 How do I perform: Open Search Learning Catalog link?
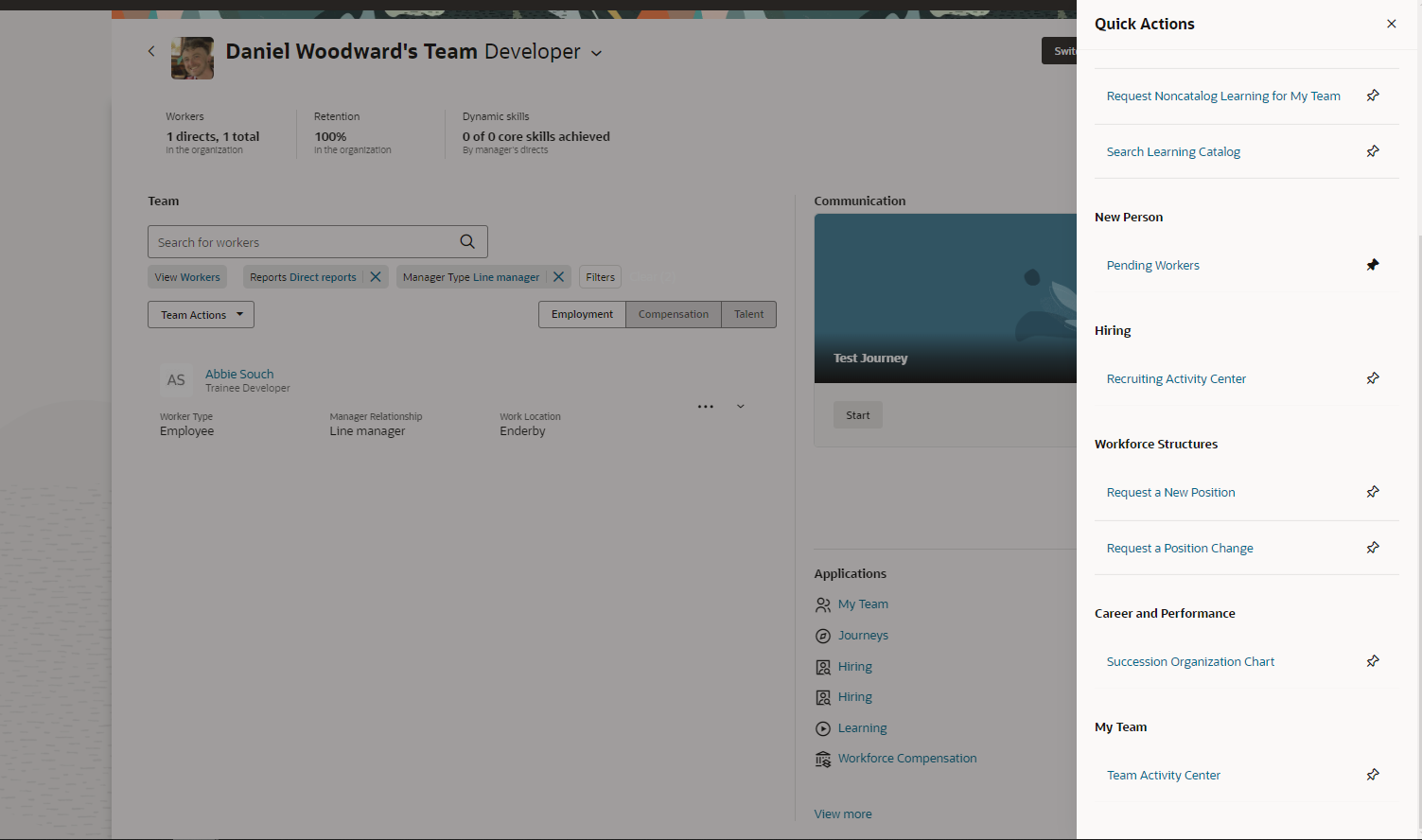(1173, 152)
